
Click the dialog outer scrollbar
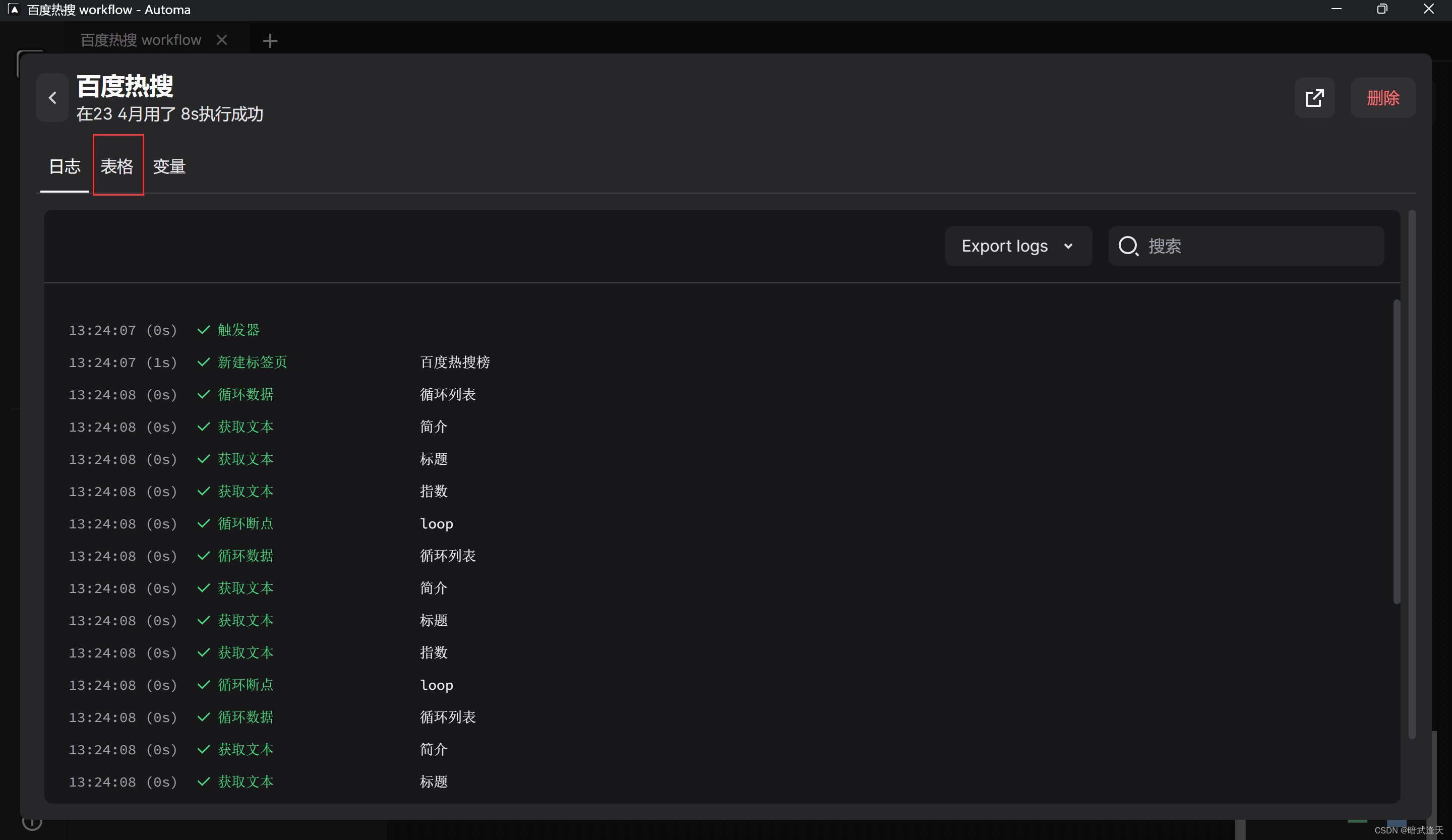tap(1412, 473)
